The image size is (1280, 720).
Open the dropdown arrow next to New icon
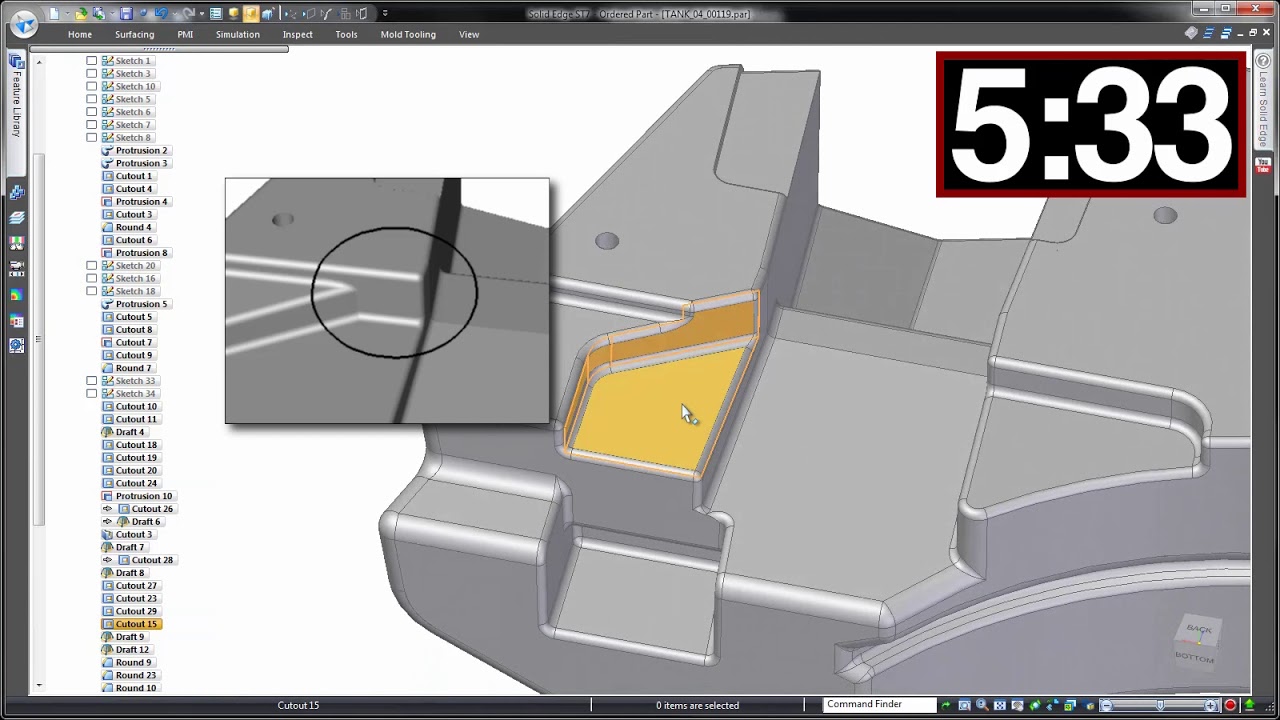tap(67, 14)
